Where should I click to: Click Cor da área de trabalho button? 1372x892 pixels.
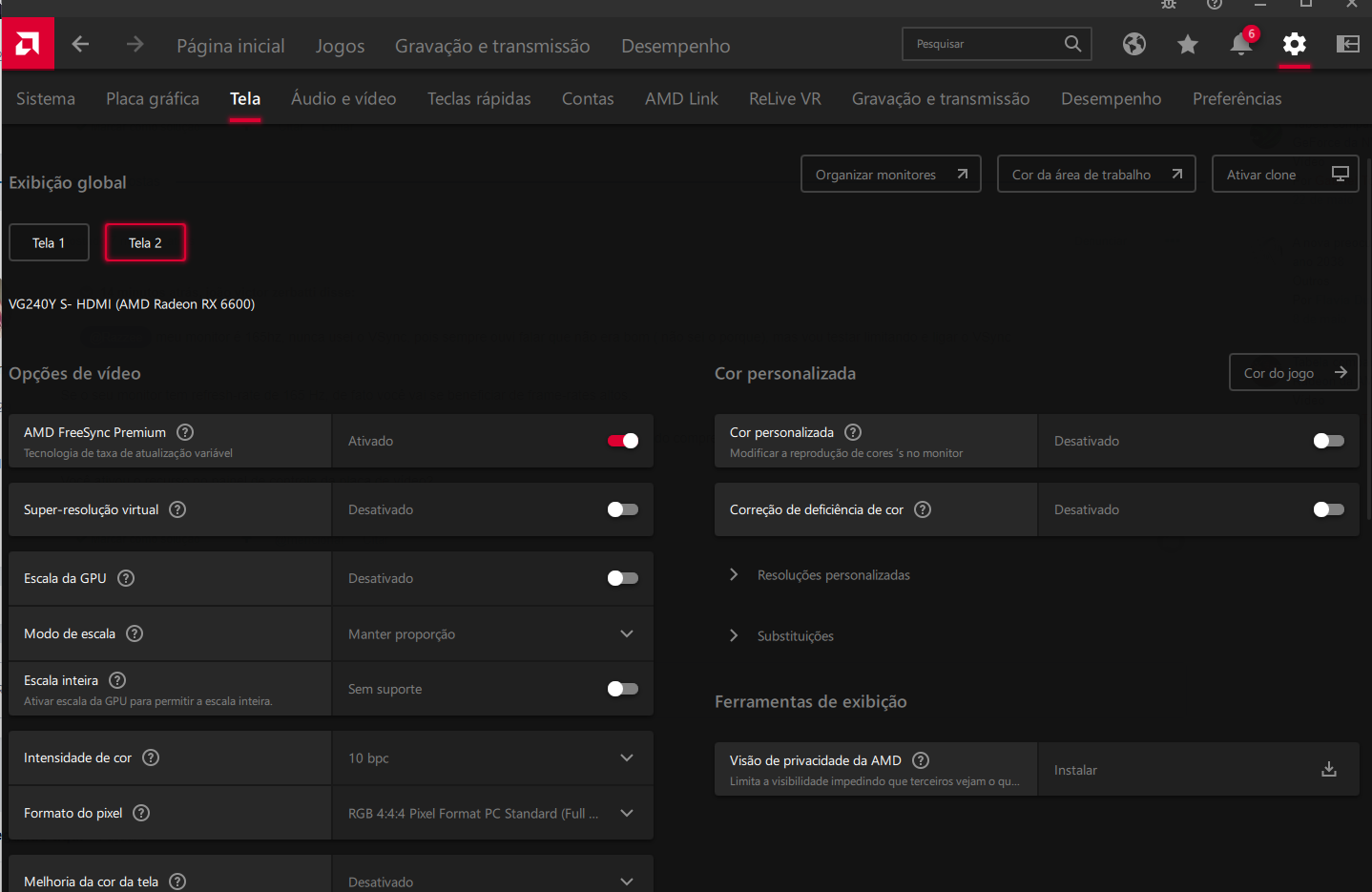tap(1096, 174)
